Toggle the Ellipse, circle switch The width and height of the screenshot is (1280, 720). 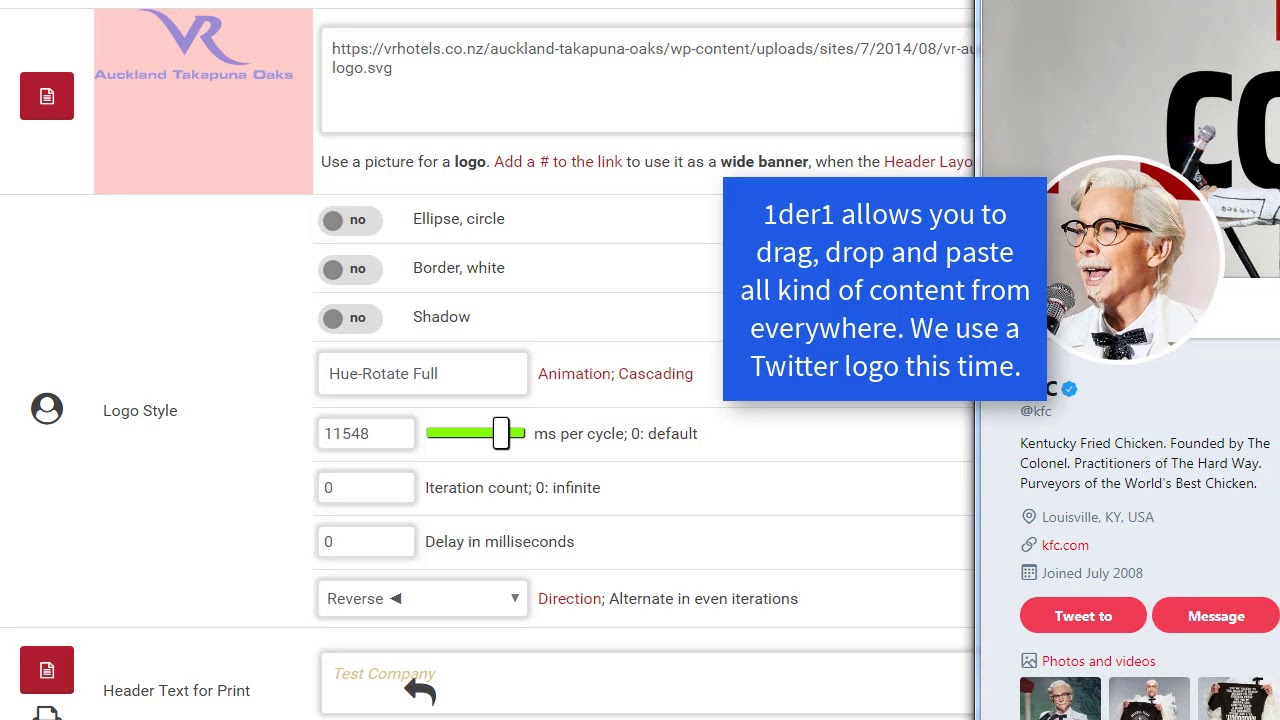coord(350,220)
